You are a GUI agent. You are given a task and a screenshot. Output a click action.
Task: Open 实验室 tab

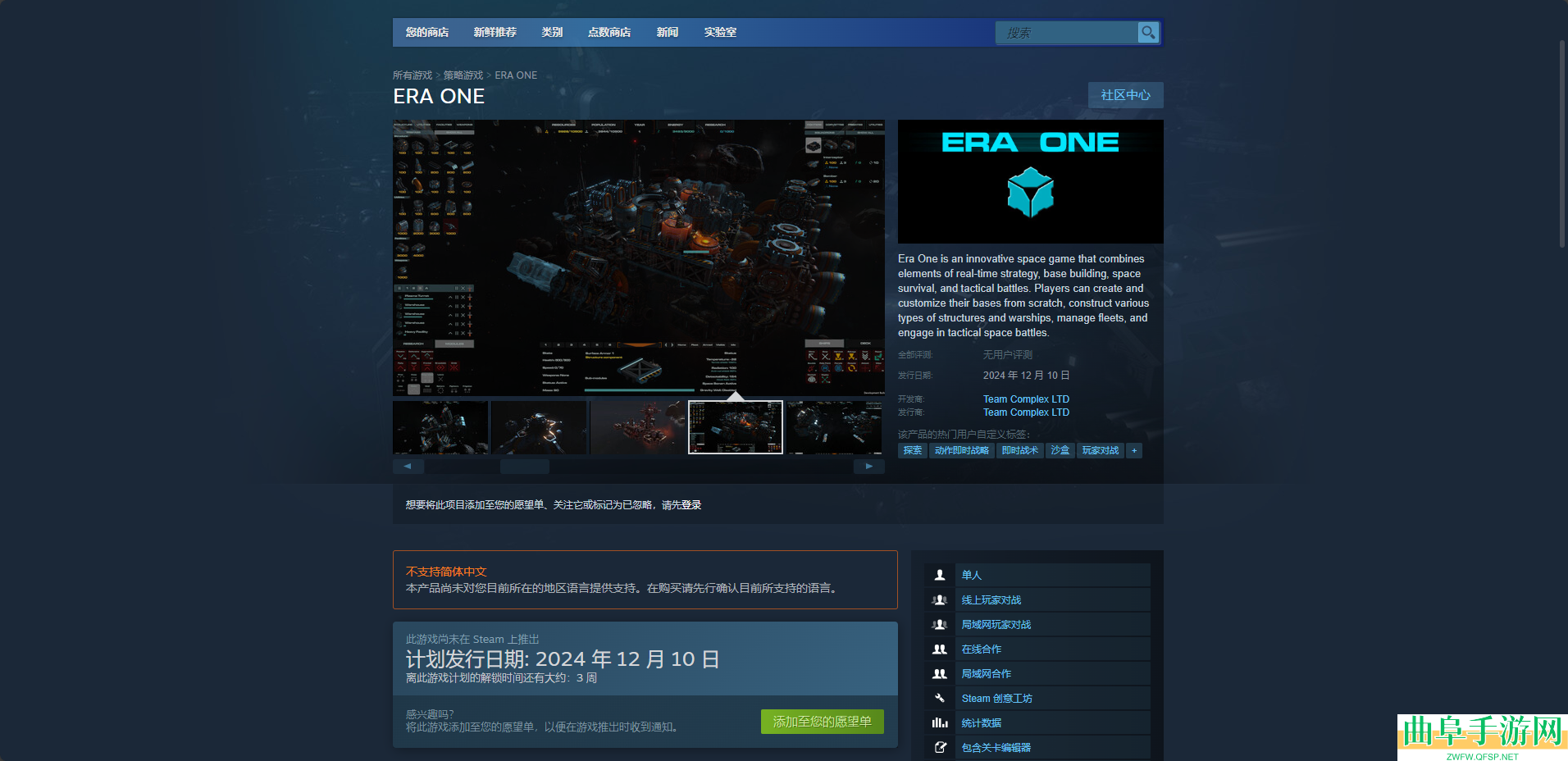click(x=720, y=32)
